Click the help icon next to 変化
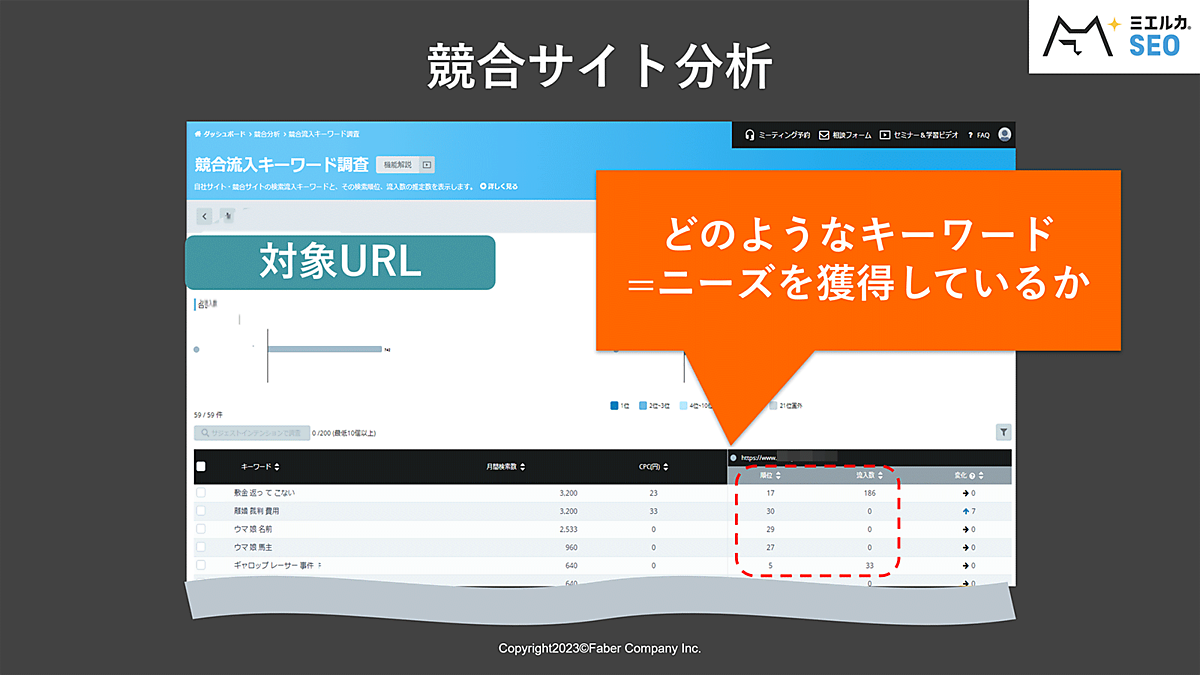This screenshot has width=1200, height=675. 984,475
